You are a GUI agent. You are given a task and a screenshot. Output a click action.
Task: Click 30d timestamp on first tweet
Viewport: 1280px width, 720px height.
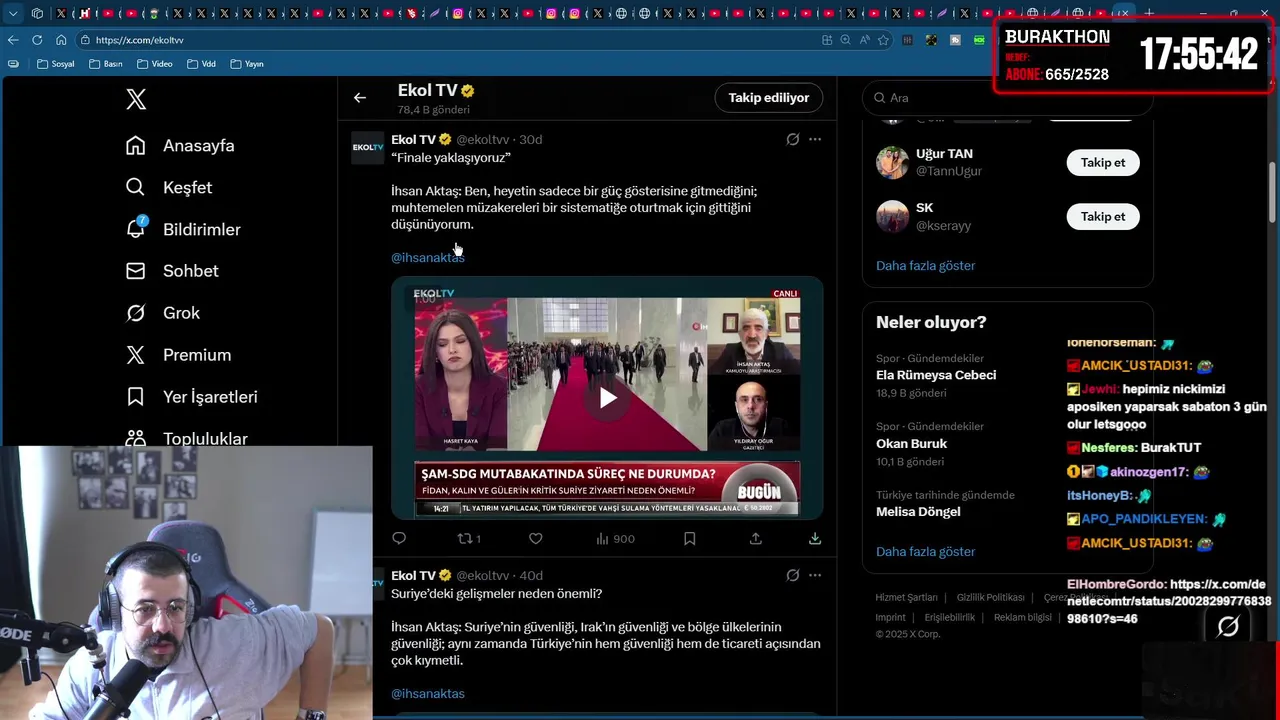(x=531, y=140)
